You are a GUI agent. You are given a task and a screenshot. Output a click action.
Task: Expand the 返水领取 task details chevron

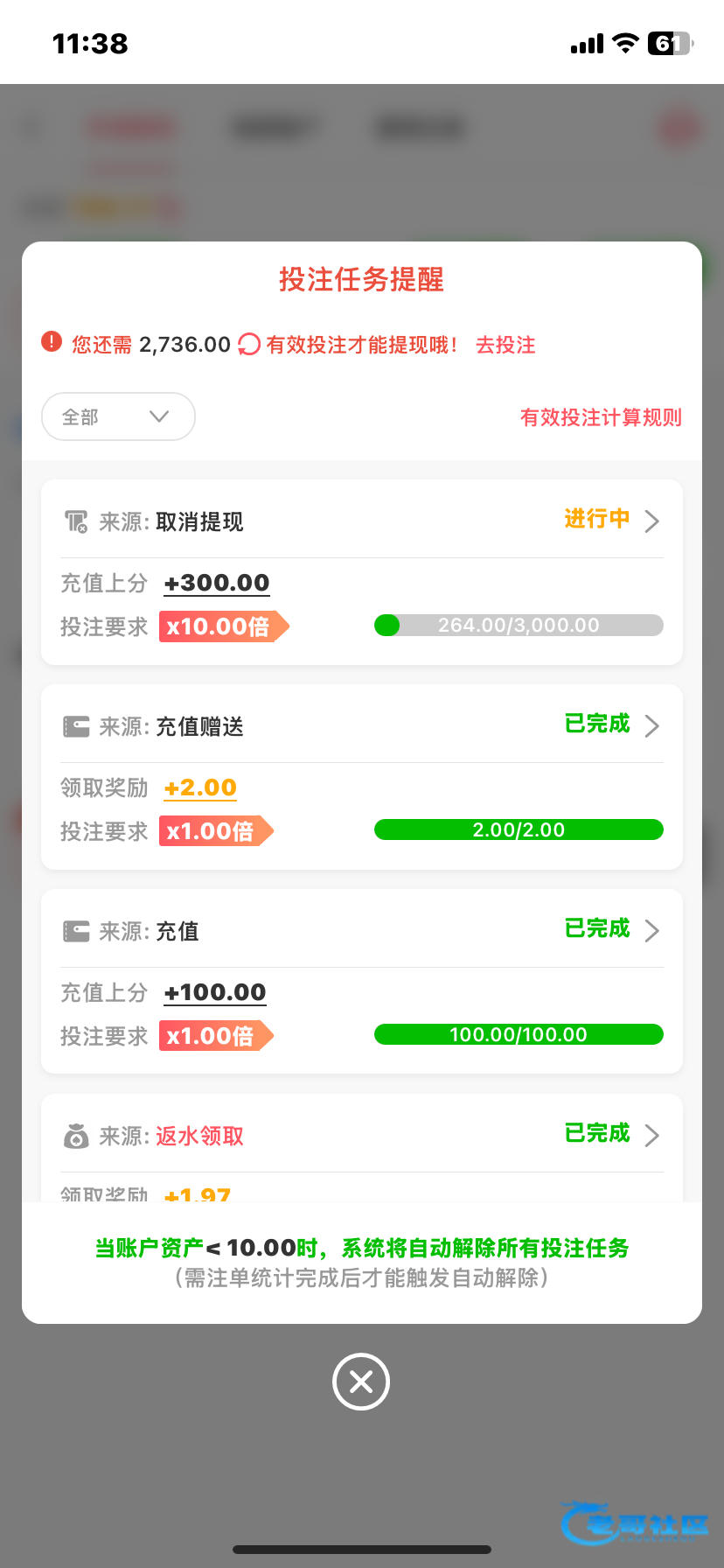point(651,1135)
